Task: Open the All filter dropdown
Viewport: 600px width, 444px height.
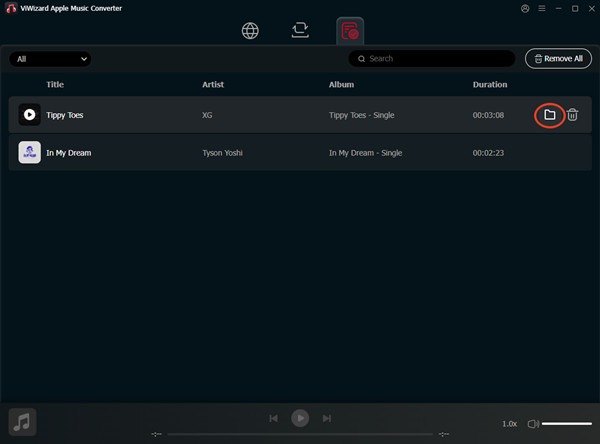Action: pos(50,59)
